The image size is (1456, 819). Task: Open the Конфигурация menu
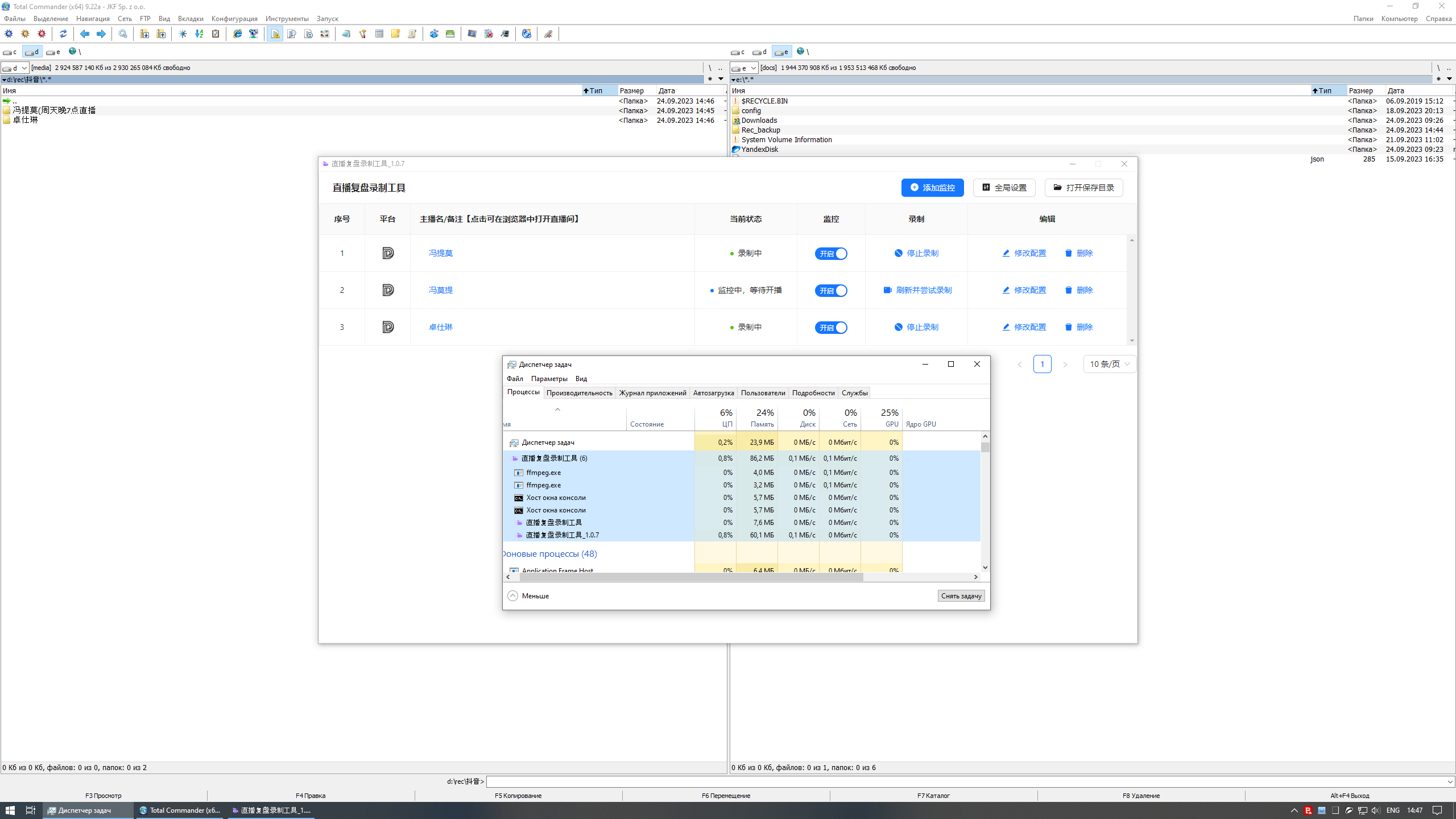point(233,18)
